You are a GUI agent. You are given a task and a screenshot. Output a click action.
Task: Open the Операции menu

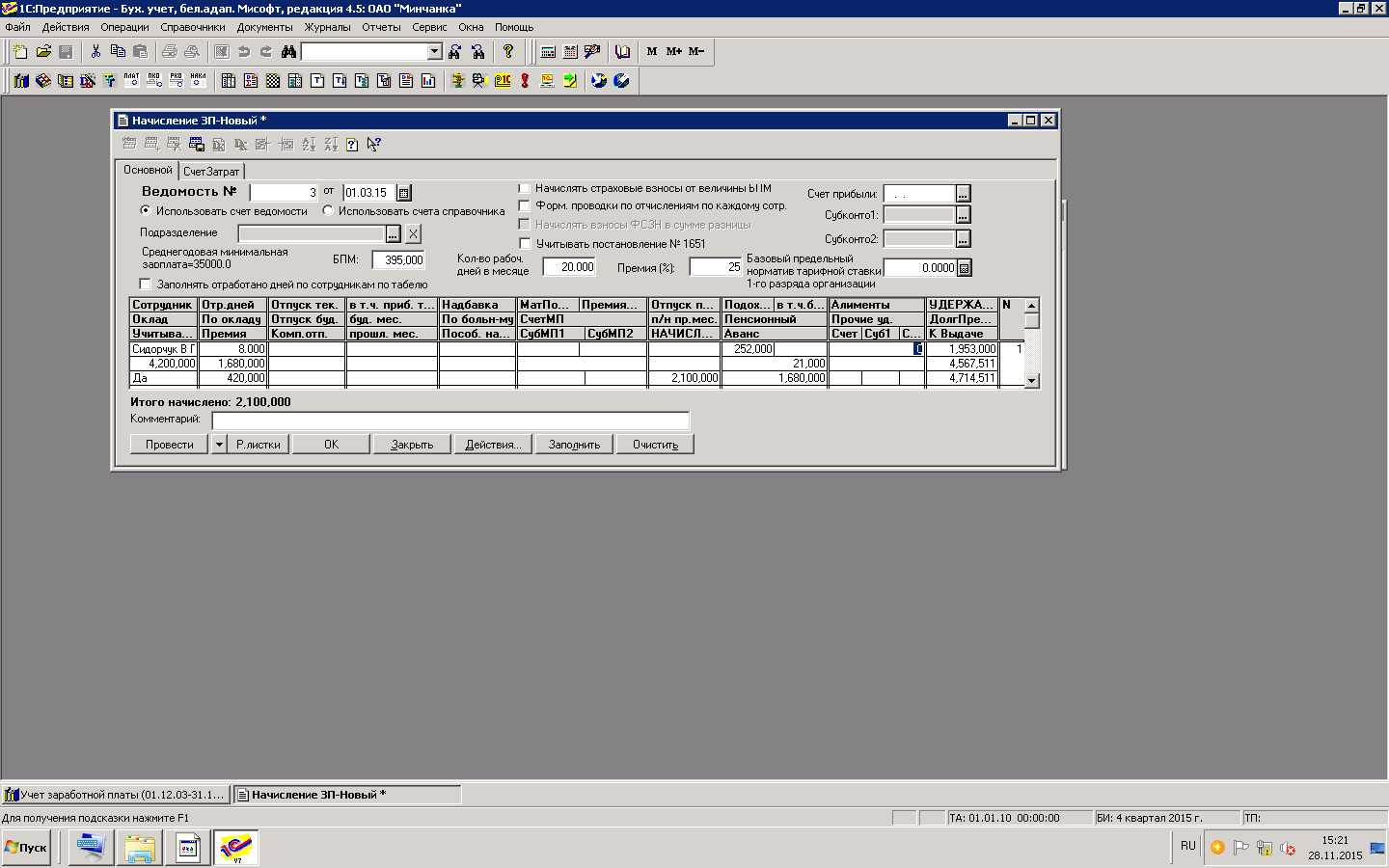click(125, 27)
